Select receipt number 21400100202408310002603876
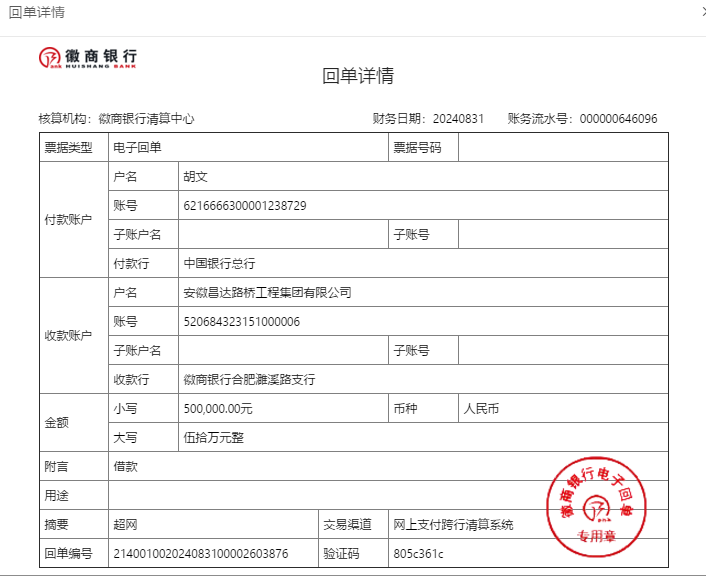The height and width of the screenshot is (585, 706). tap(201, 554)
